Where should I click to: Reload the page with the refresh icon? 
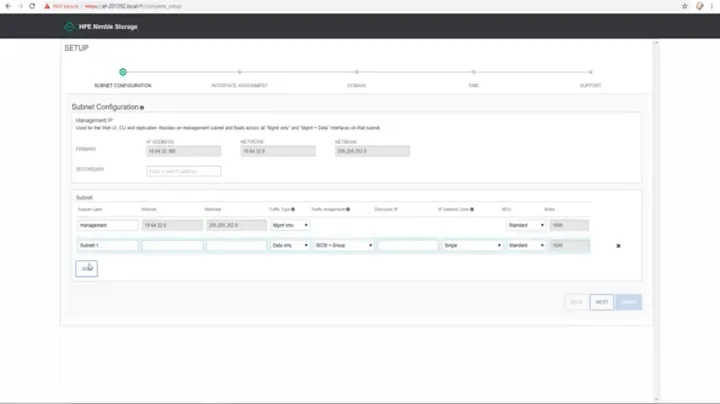click(x=32, y=6)
